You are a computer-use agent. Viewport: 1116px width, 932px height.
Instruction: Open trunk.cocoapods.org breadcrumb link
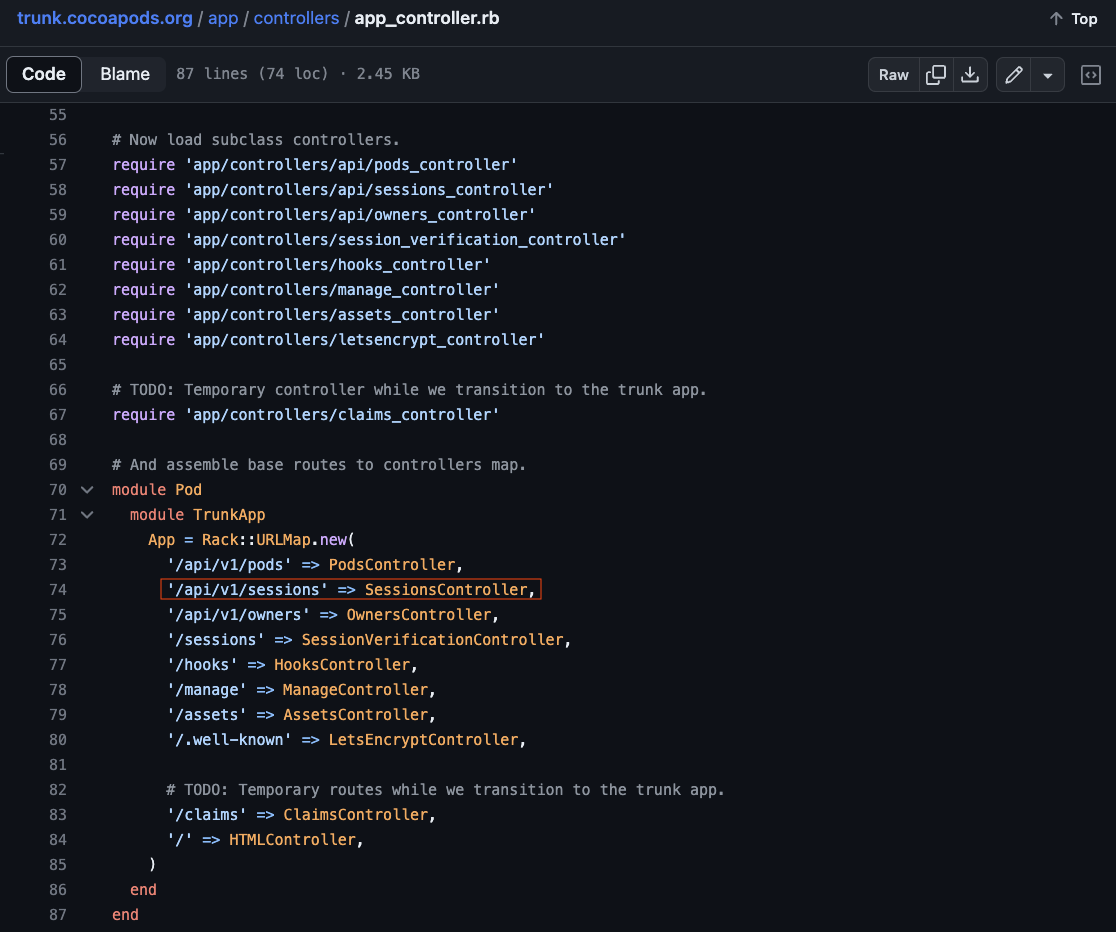pyautogui.click(x=105, y=19)
